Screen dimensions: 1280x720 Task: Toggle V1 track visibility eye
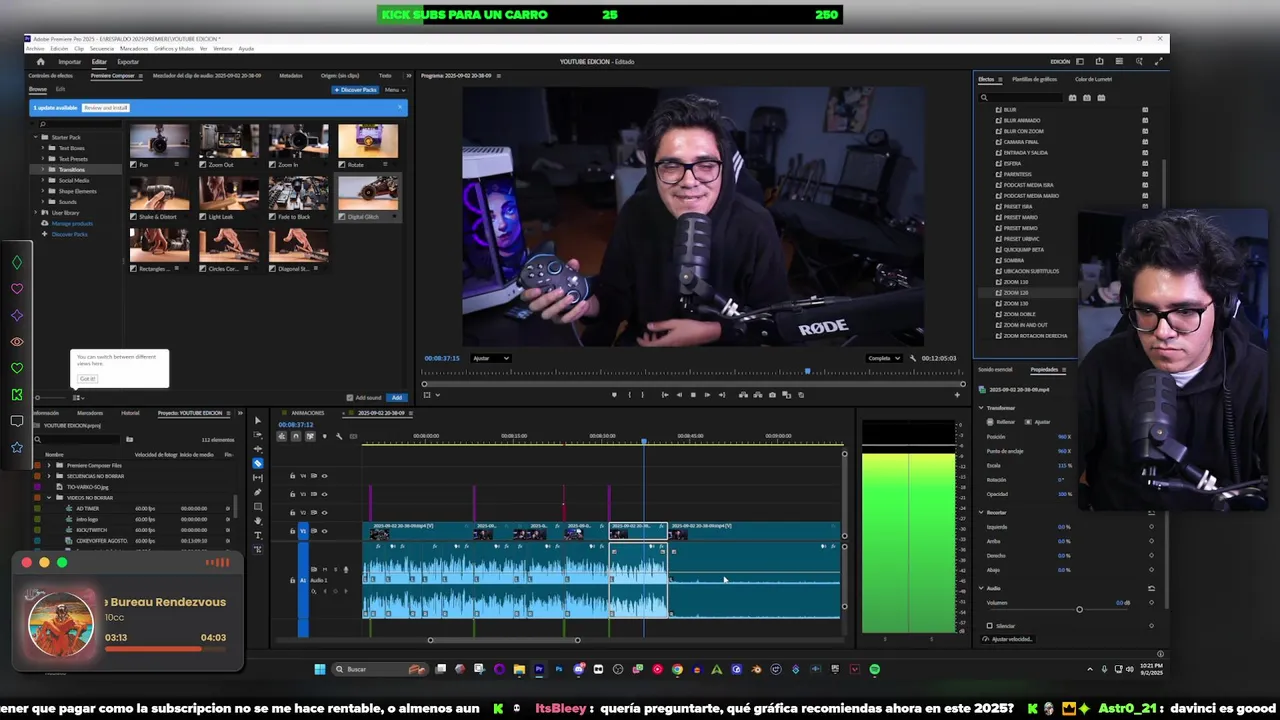[x=324, y=531]
